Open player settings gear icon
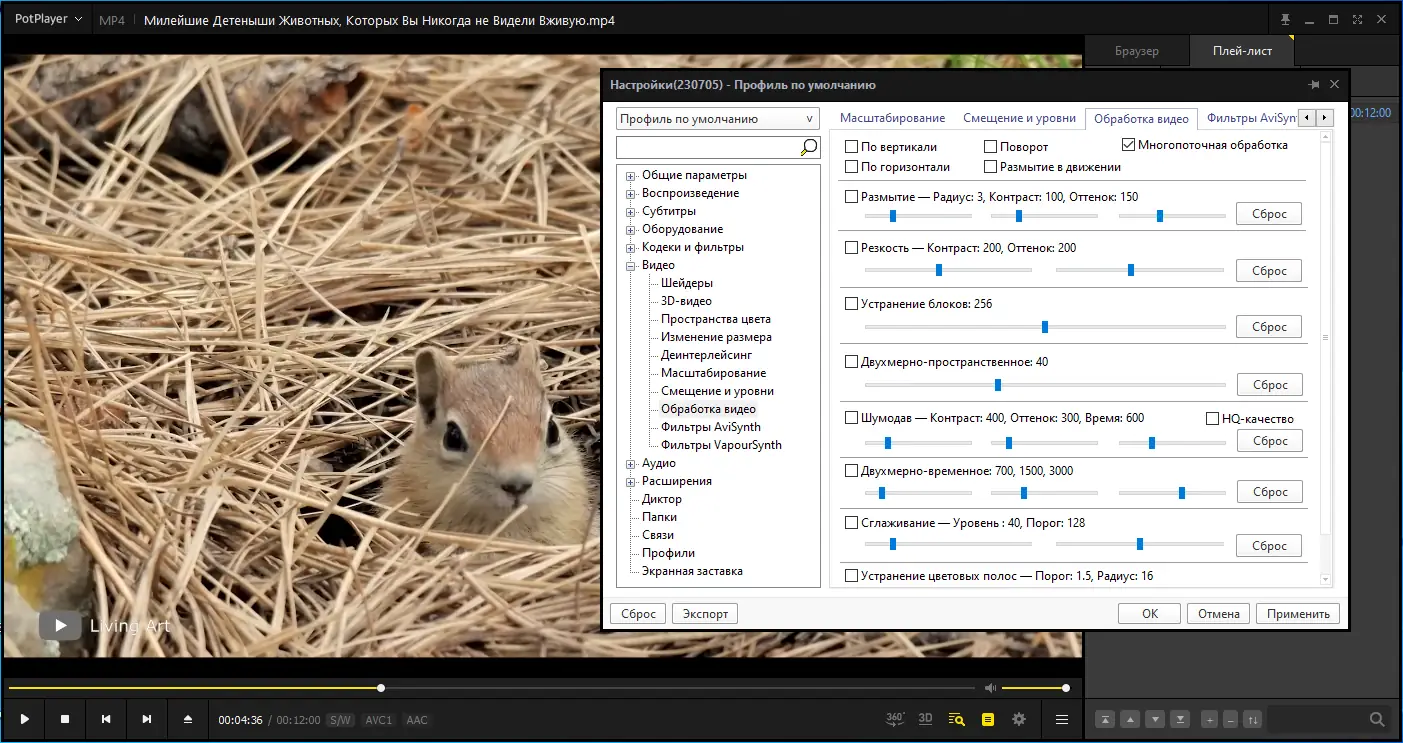 tap(1019, 719)
